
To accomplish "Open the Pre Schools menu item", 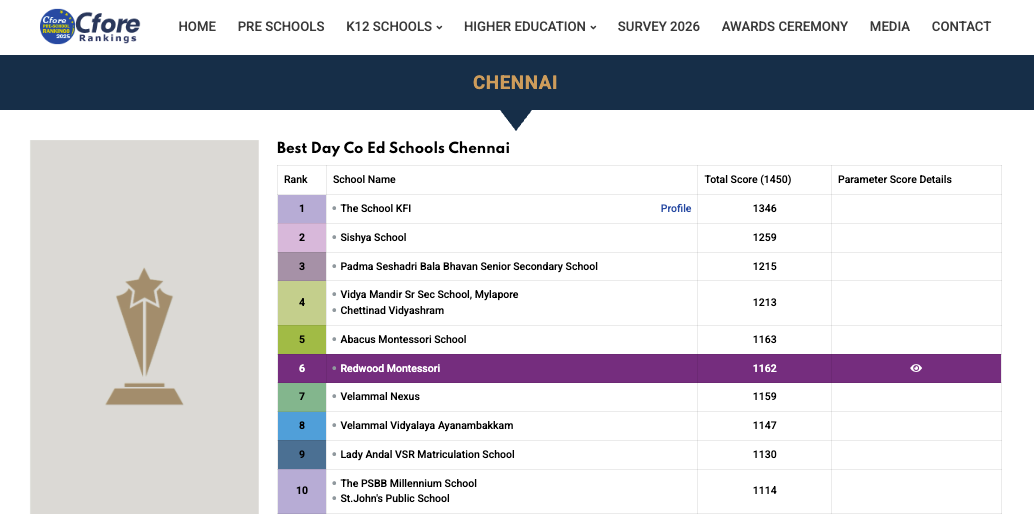I will click(x=281, y=27).
